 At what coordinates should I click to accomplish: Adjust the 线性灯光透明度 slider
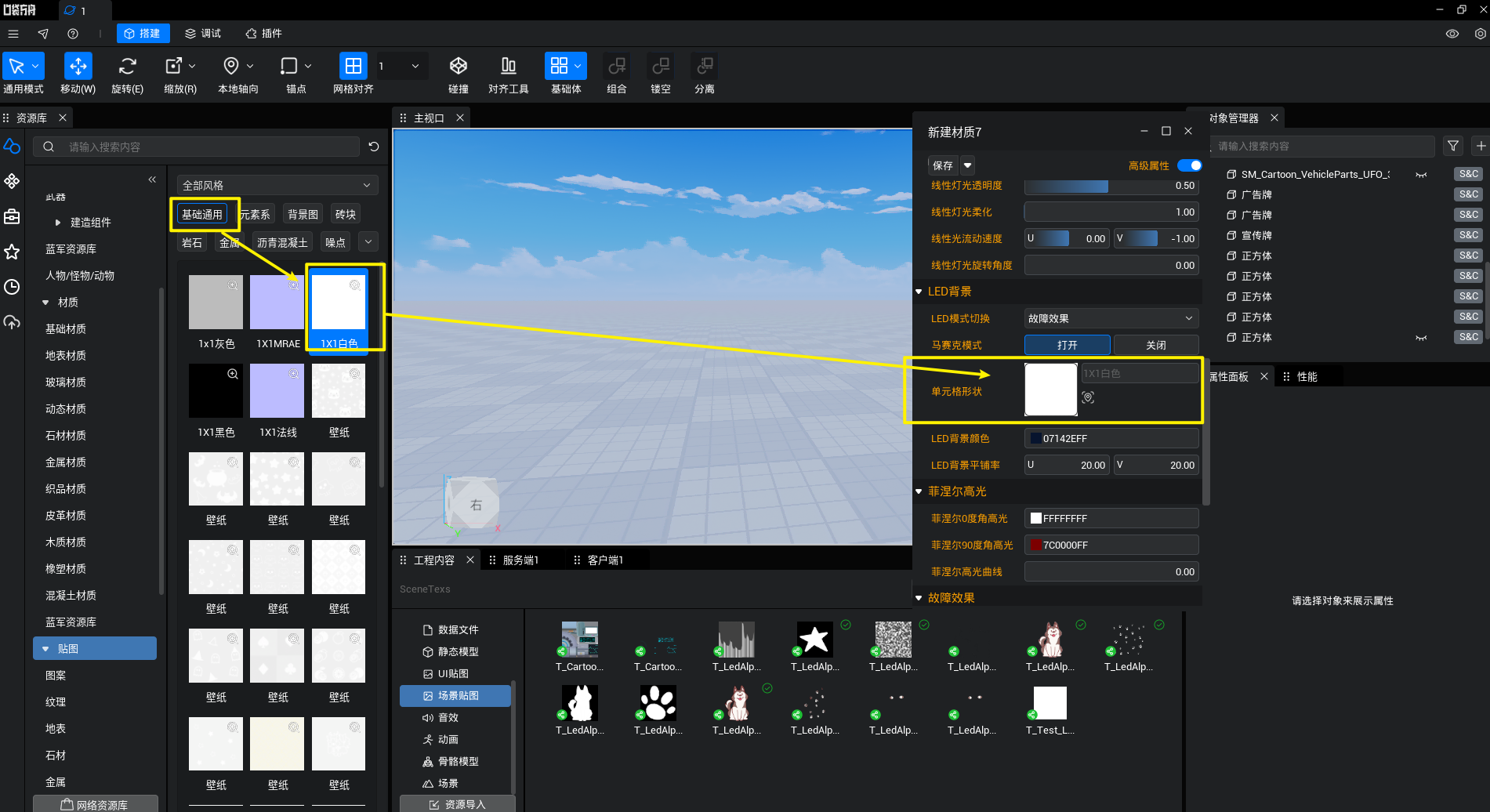[x=1111, y=186]
